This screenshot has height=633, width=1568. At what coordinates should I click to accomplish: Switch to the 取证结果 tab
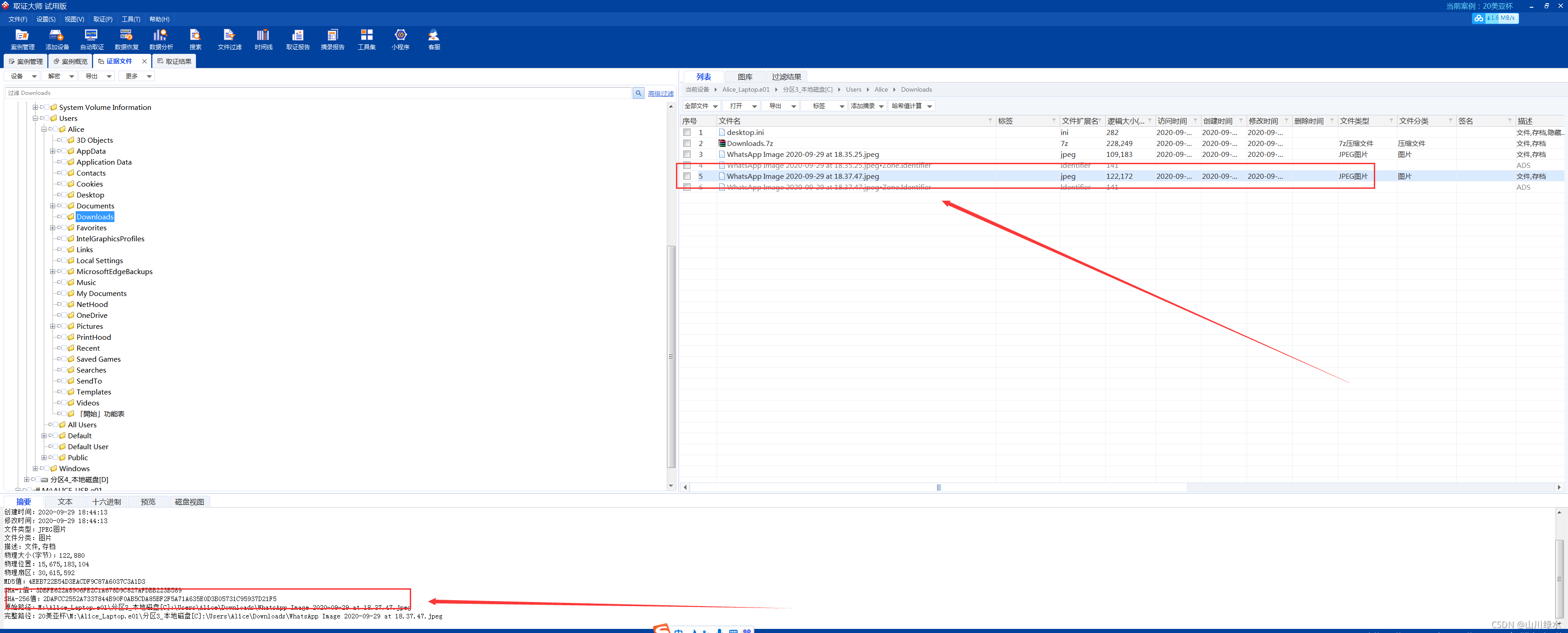pos(174,62)
